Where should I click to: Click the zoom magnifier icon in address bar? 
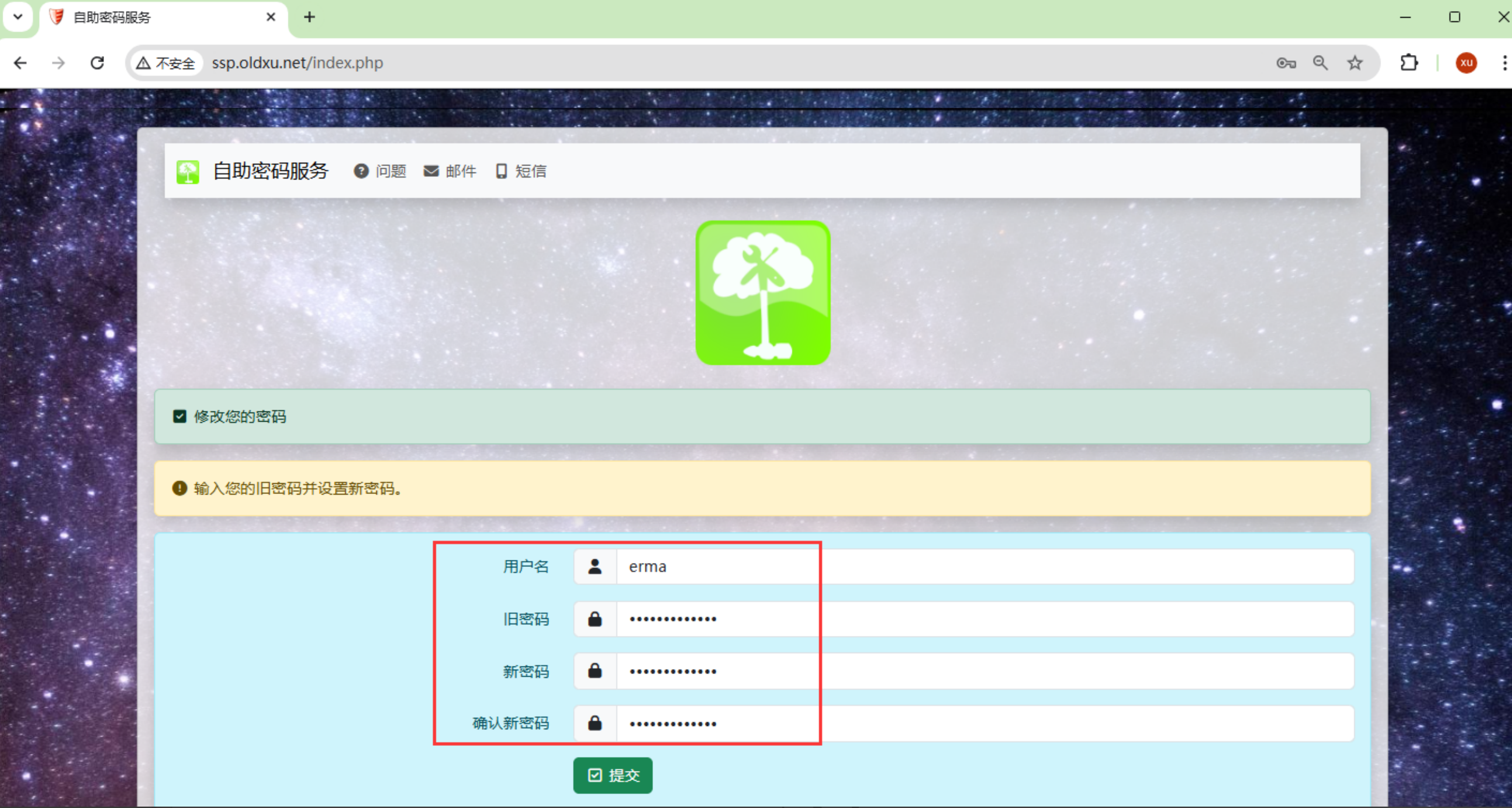click(1320, 63)
